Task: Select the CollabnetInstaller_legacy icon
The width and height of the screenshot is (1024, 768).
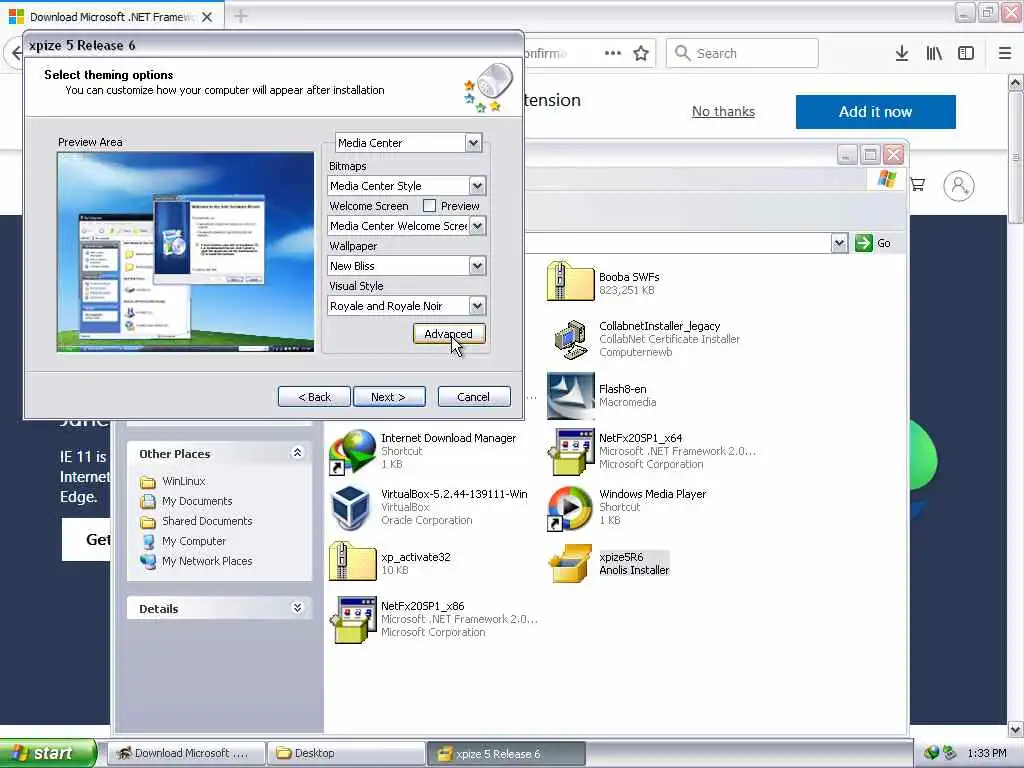Action: (x=570, y=339)
